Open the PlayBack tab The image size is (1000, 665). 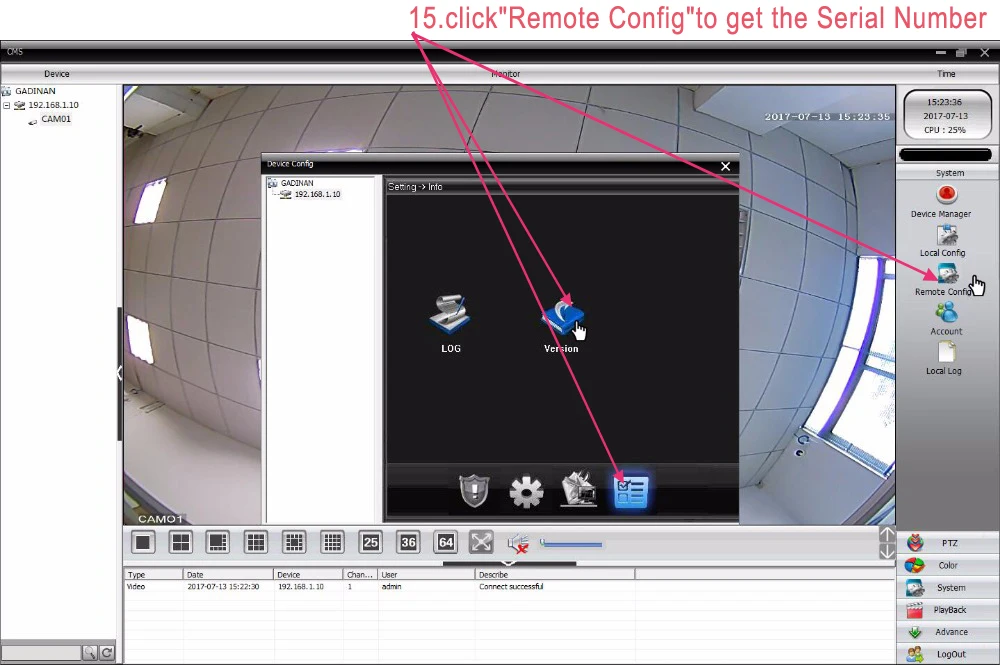[x=948, y=610]
